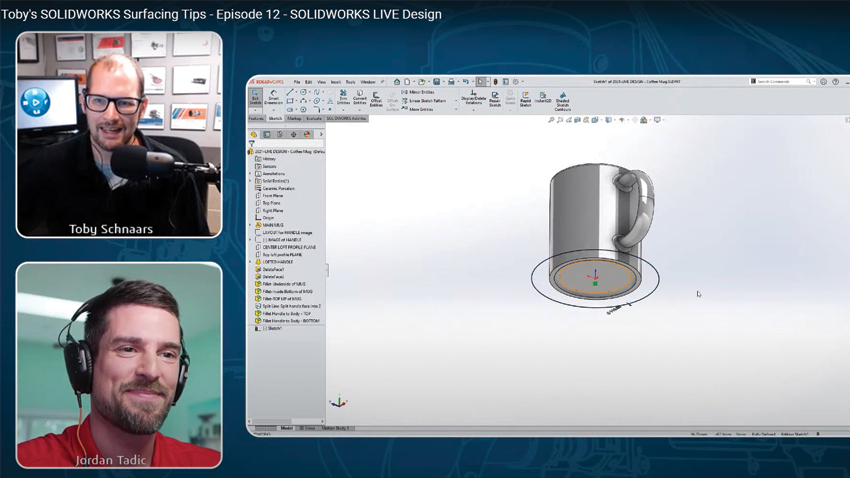This screenshot has height=478, width=850.
Task: Click Move Entities command
Action: [417, 109]
